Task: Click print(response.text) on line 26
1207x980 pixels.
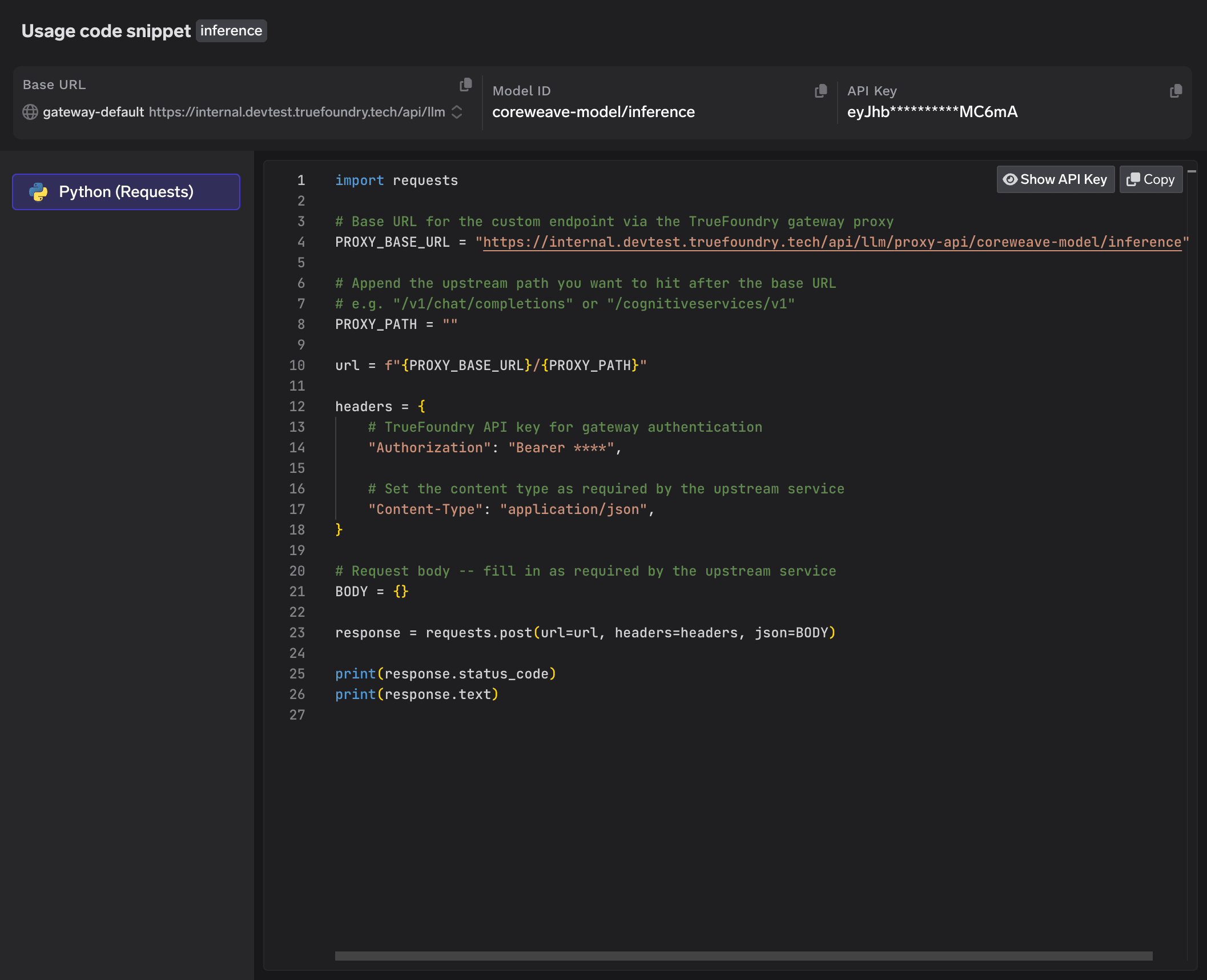Action: pos(417,694)
